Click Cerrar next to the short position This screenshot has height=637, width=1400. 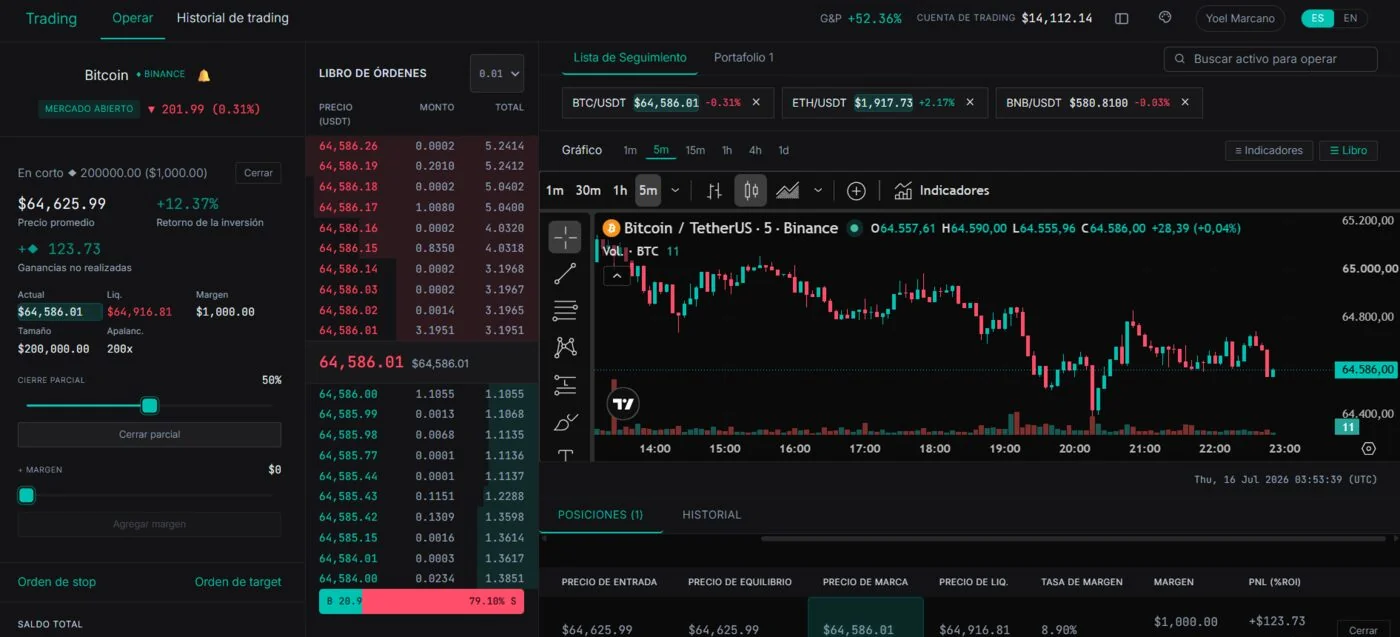tap(258, 173)
